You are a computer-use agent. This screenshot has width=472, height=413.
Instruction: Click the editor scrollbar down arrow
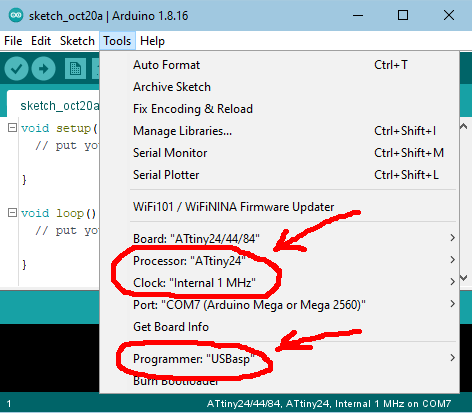pyautogui.click(x=464, y=277)
